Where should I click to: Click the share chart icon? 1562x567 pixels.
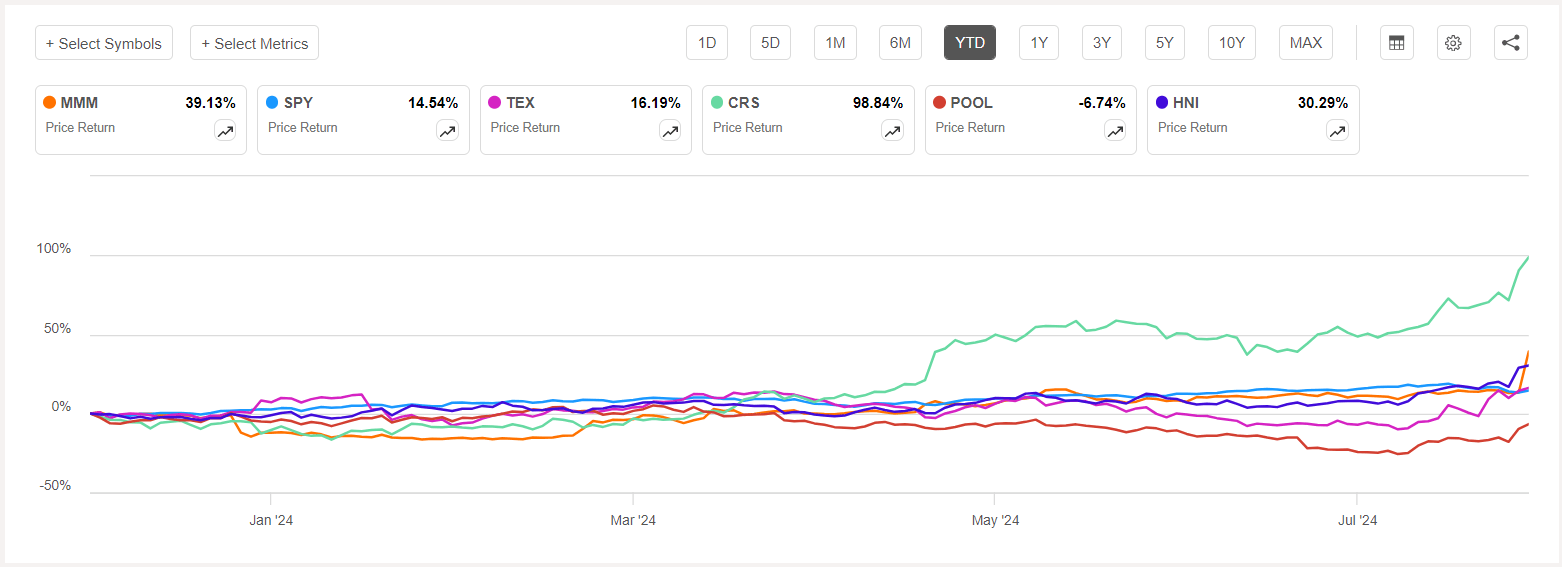(x=1510, y=43)
